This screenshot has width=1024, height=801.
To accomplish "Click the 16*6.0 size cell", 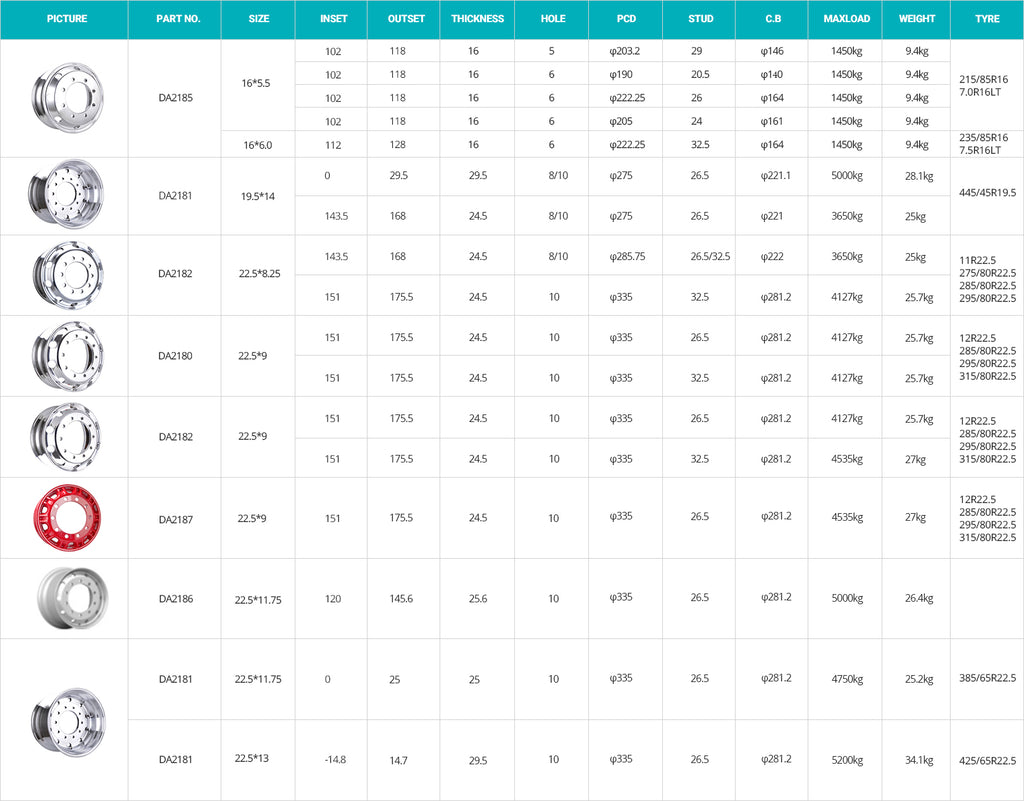I will tap(257, 144).
